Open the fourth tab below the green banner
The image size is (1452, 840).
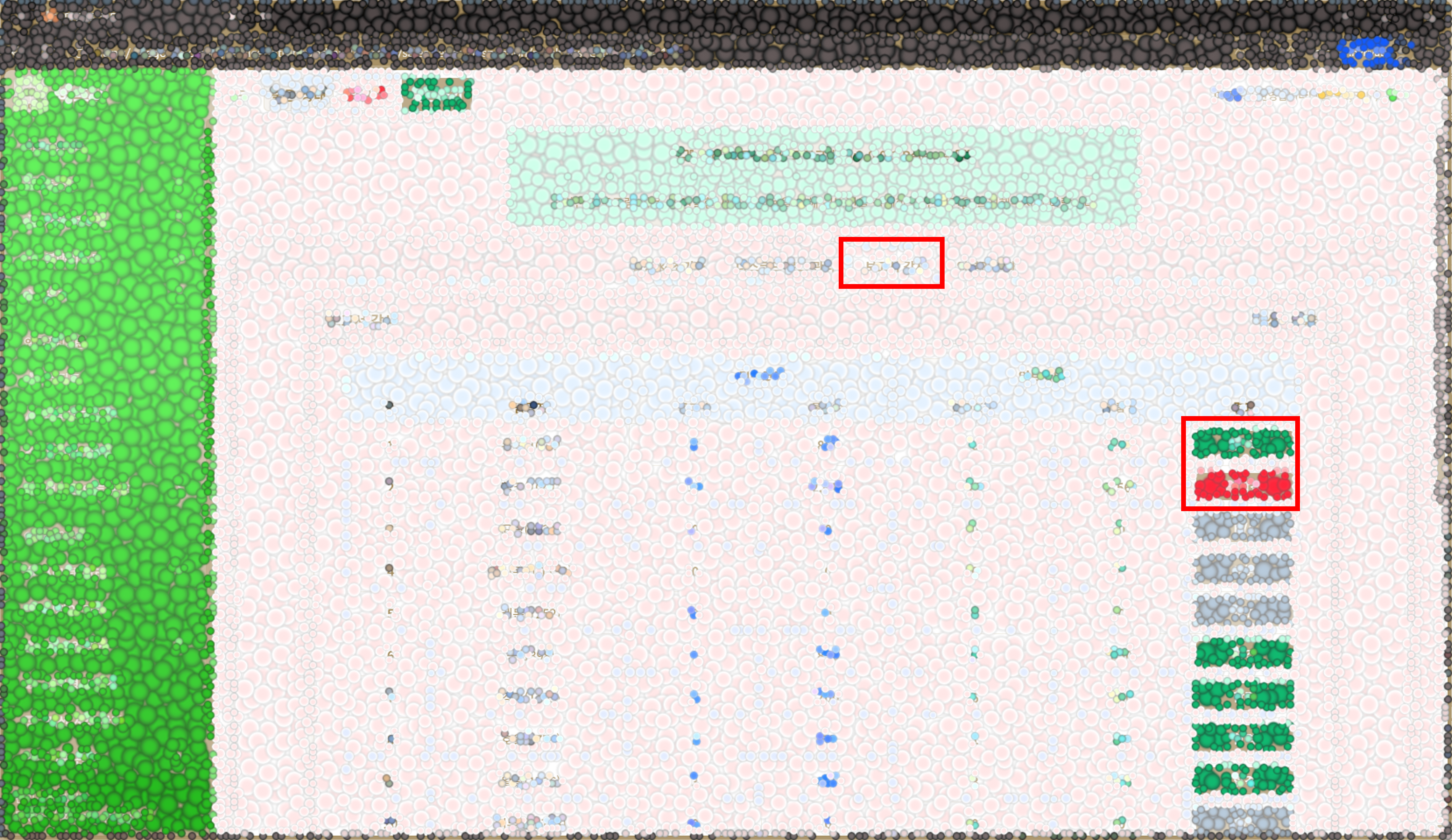coord(985,266)
